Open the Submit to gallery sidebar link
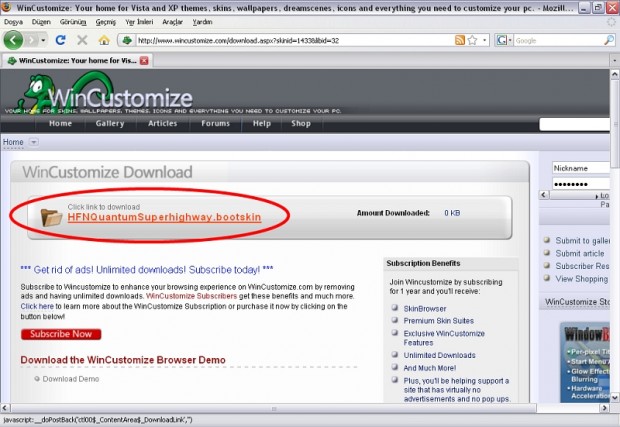 tap(582, 241)
